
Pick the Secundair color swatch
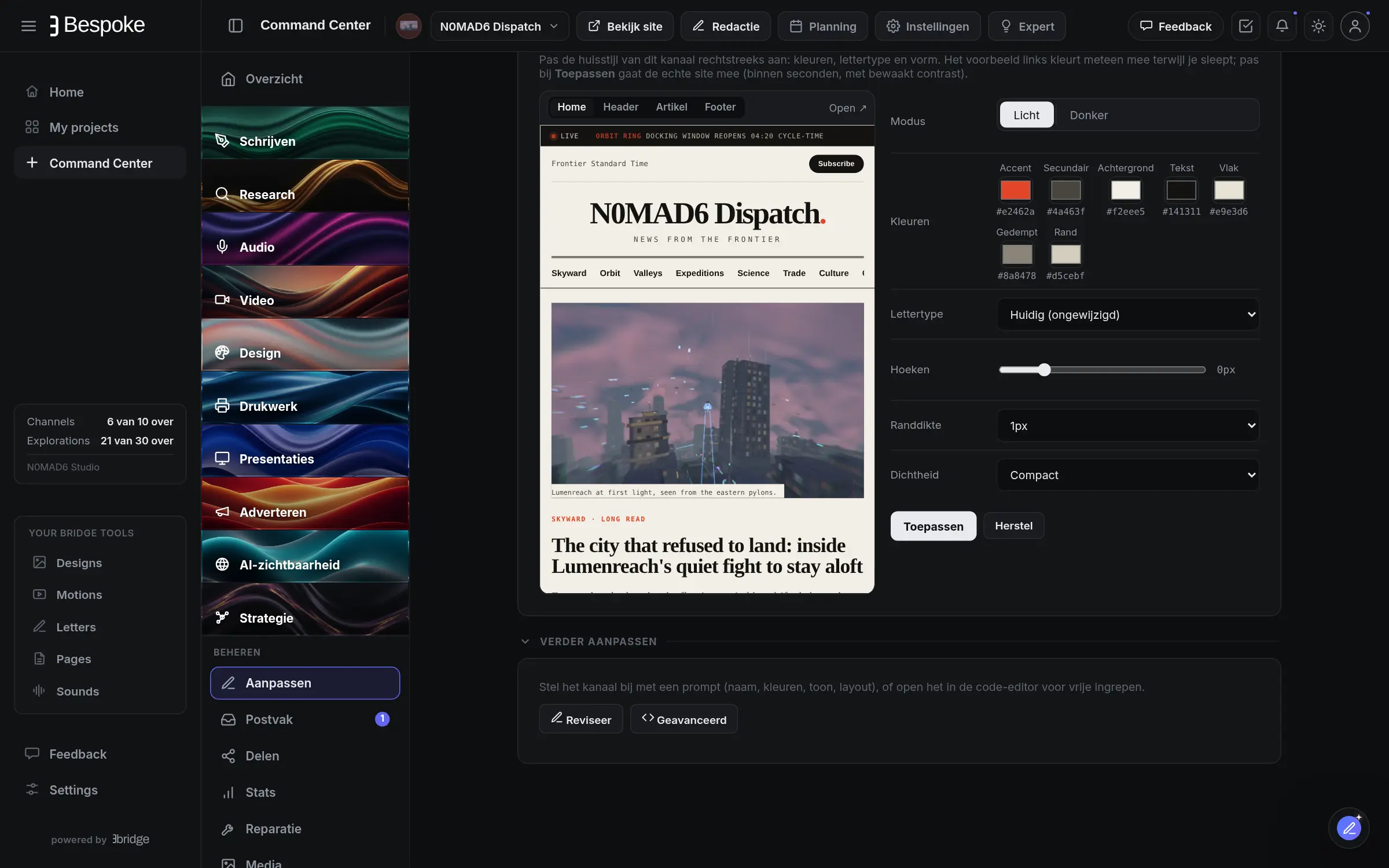[1065, 190]
